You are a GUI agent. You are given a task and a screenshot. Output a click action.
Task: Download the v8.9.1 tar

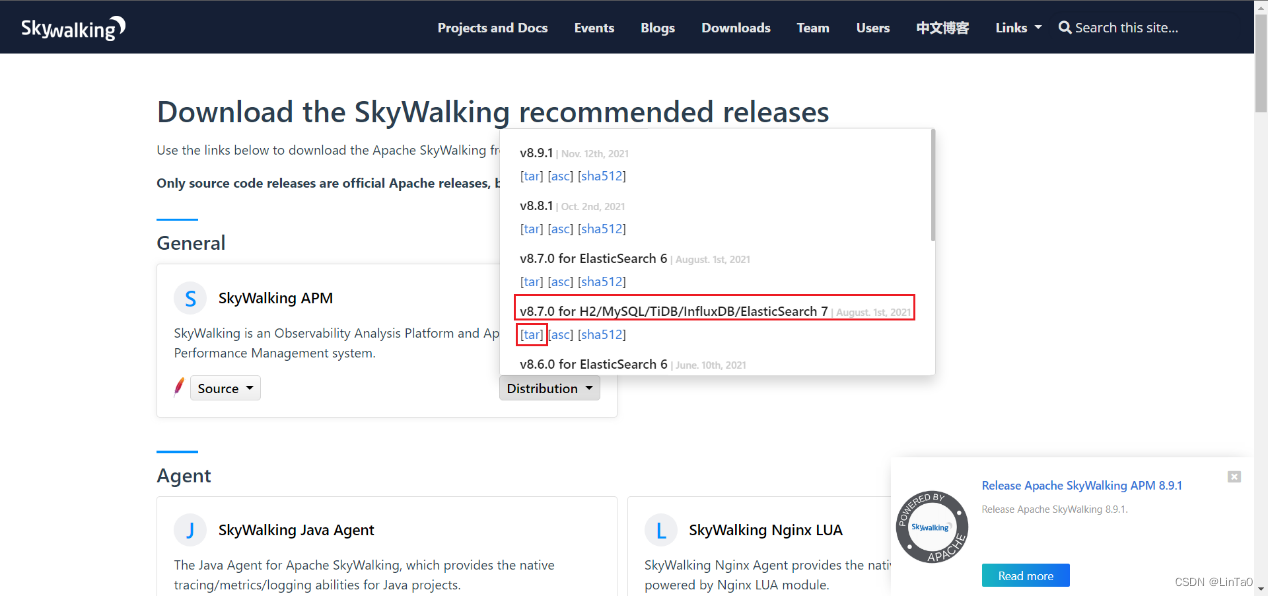click(x=532, y=176)
